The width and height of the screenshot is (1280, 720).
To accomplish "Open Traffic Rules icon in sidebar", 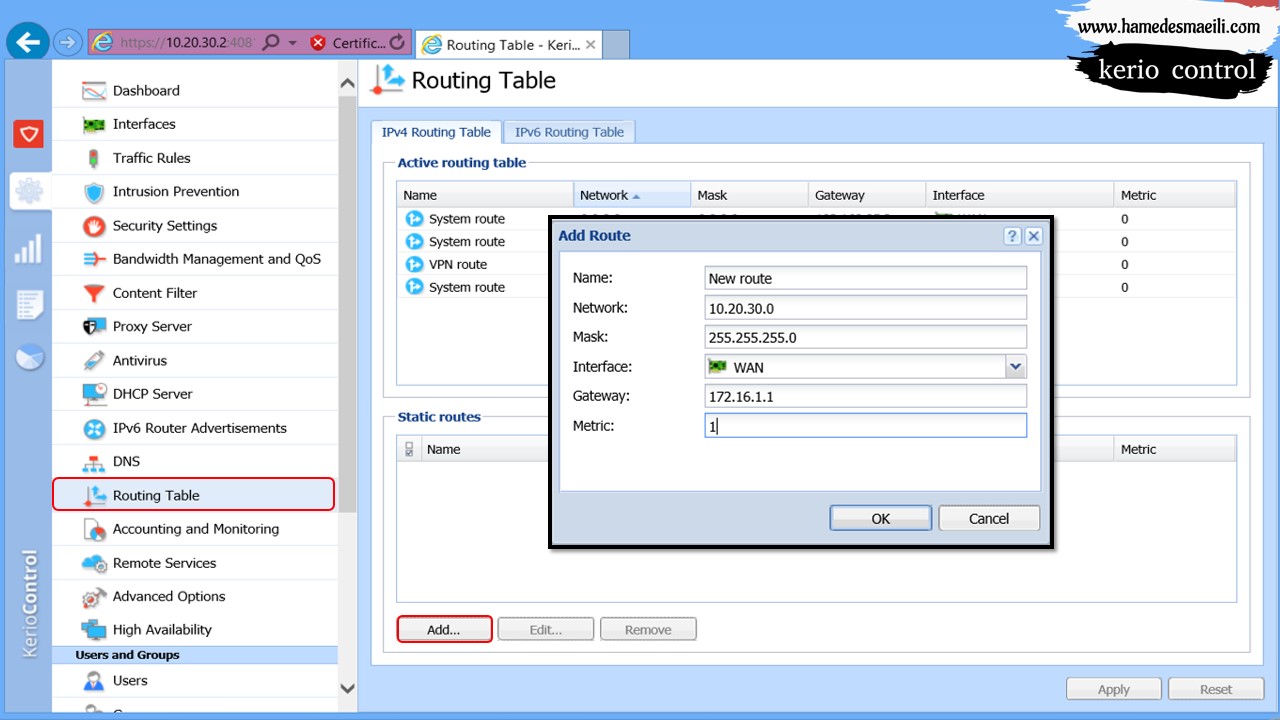I will click(94, 158).
